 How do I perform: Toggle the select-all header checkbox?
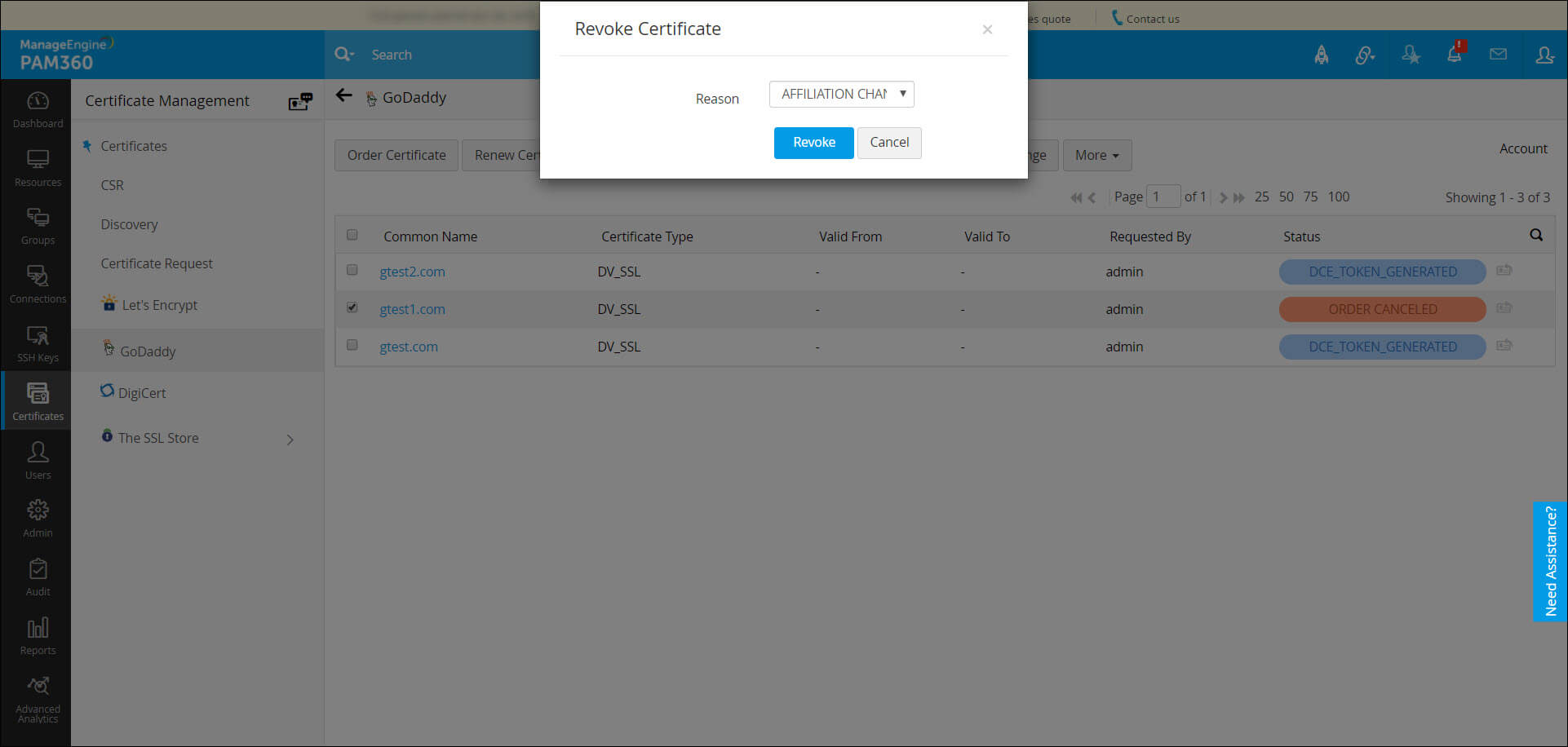(x=352, y=236)
